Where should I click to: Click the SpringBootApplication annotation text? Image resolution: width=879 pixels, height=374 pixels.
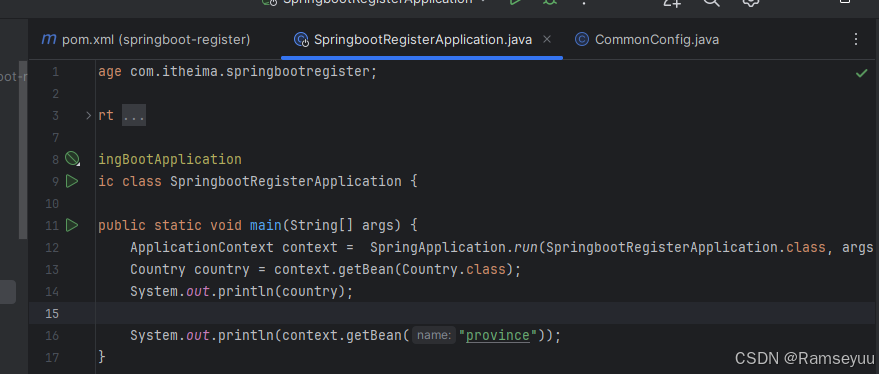(x=170, y=160)
